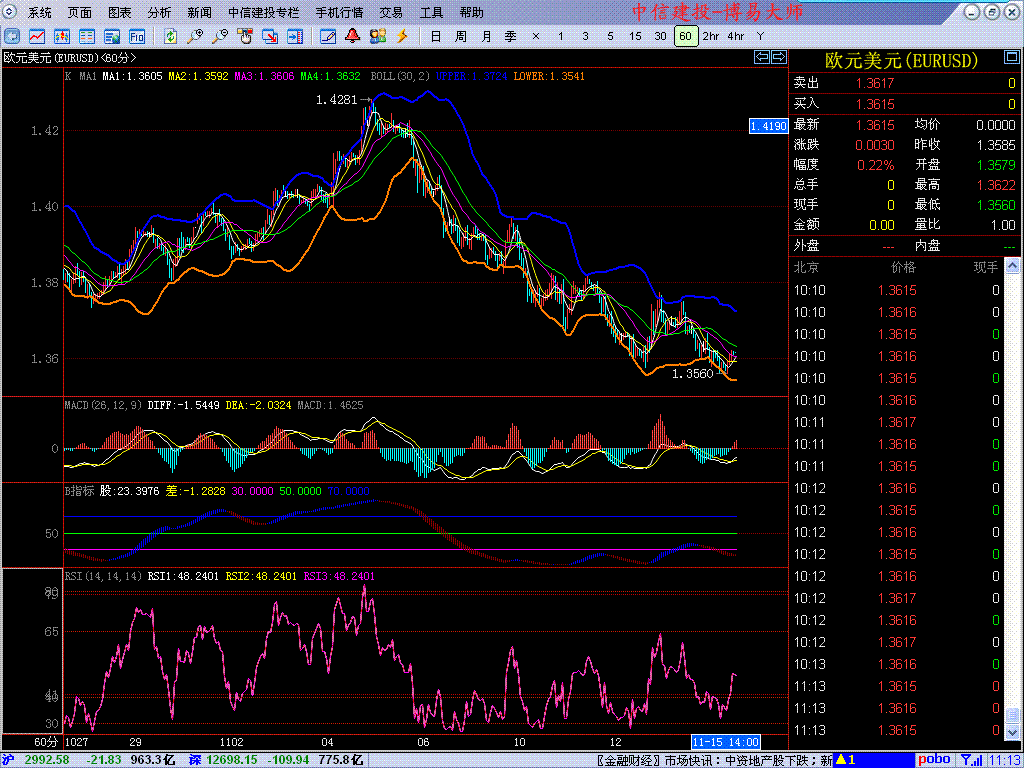
Task: Switch chart to daily period 日
Action: point(435,36)
